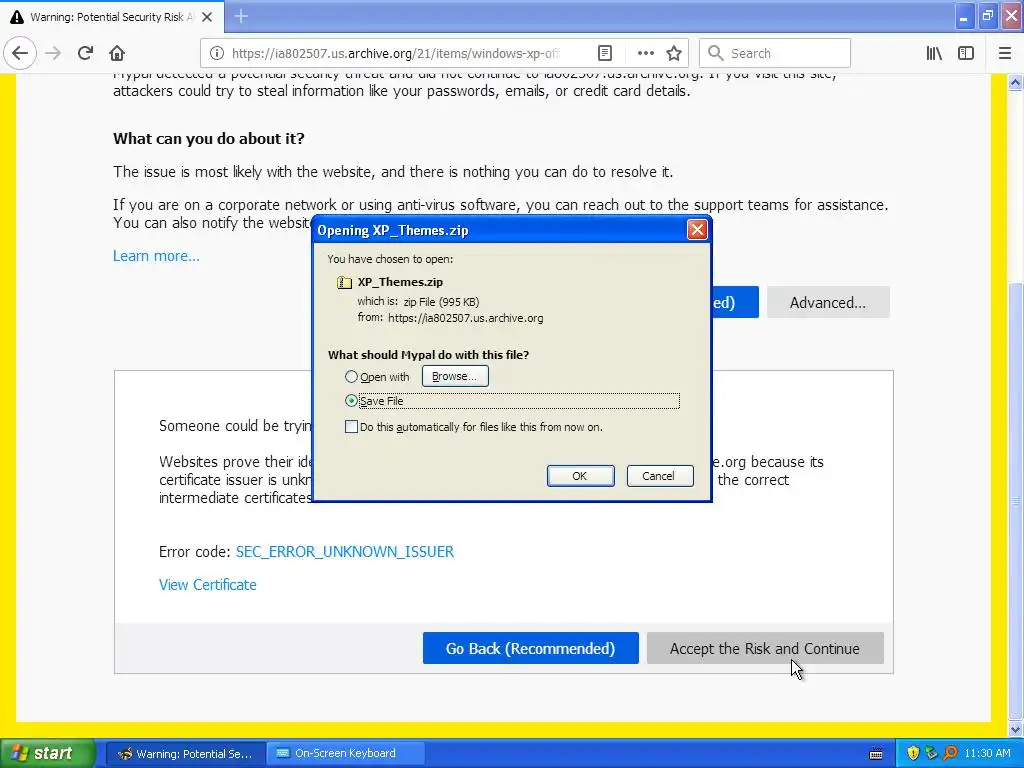Check Do this automatically for files

tap(351, 427)
